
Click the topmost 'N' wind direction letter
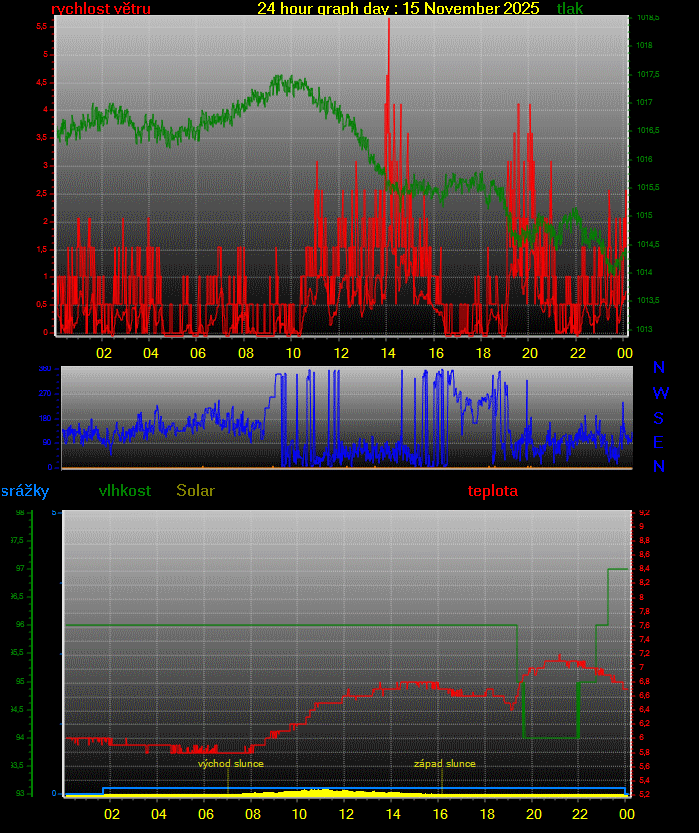point(659,368)
